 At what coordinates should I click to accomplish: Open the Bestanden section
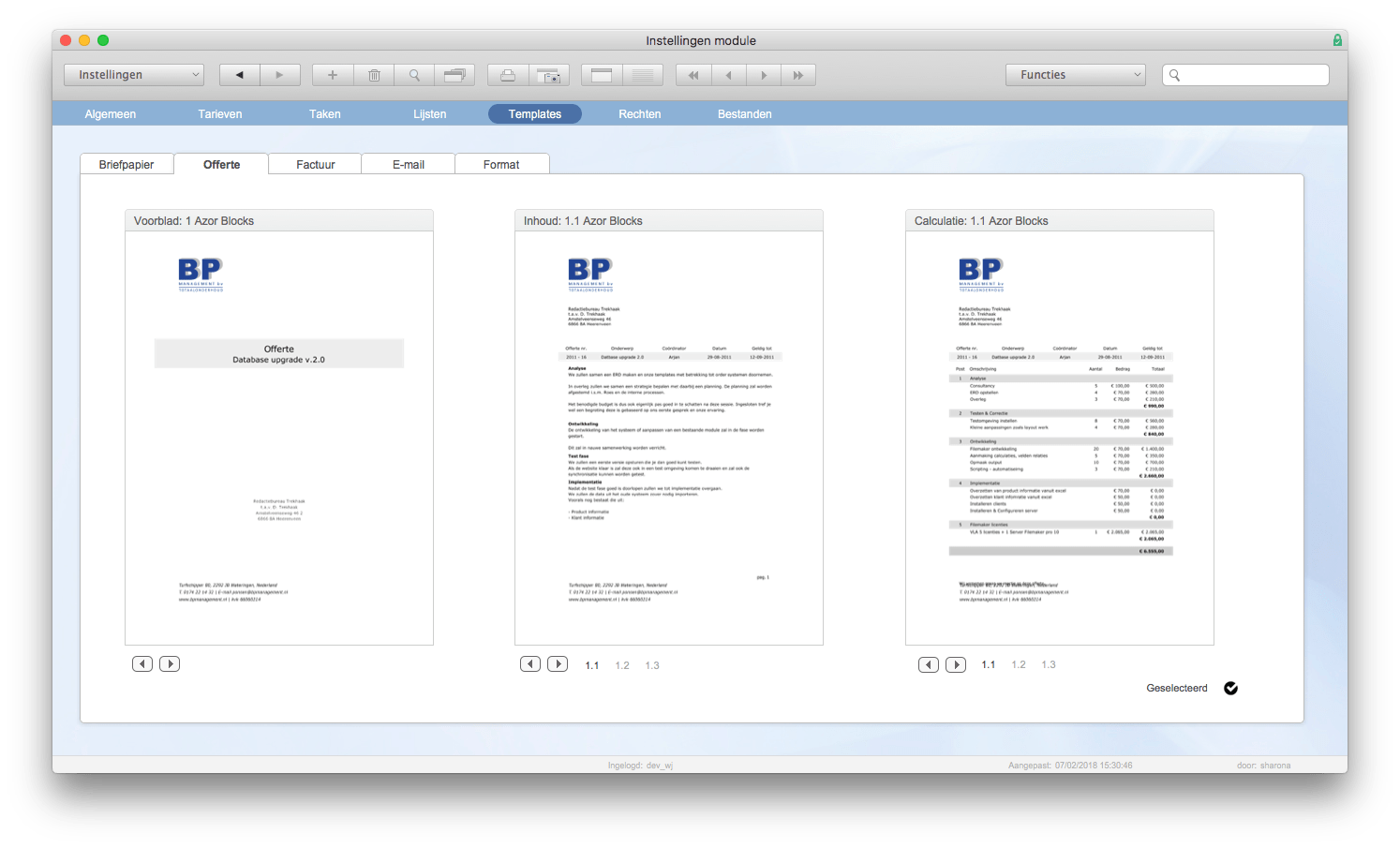tap(745, 114)
